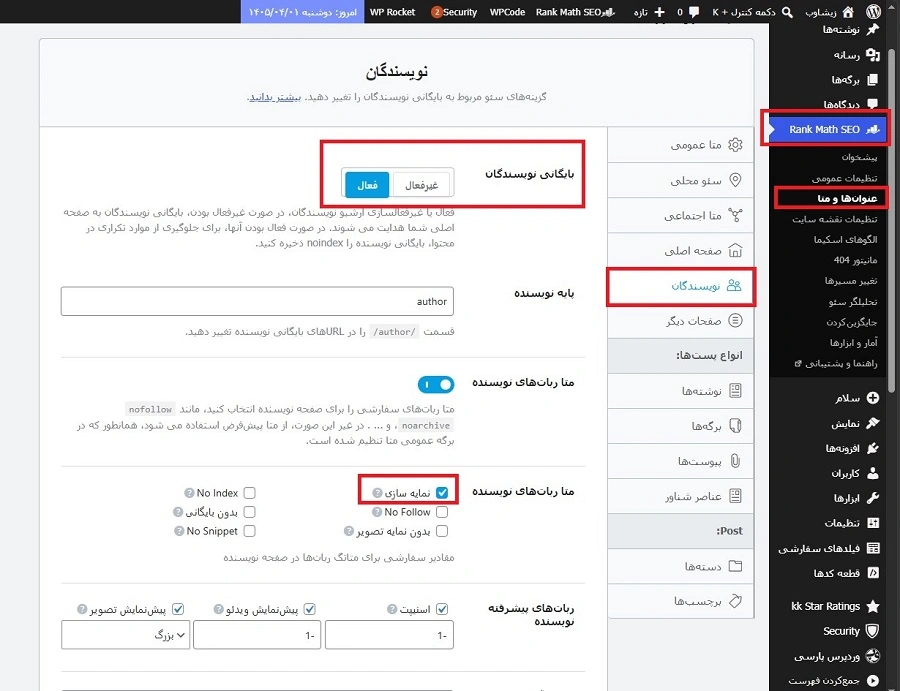
Task: Open آمار و ابزارها submenu
Action: 853,343
